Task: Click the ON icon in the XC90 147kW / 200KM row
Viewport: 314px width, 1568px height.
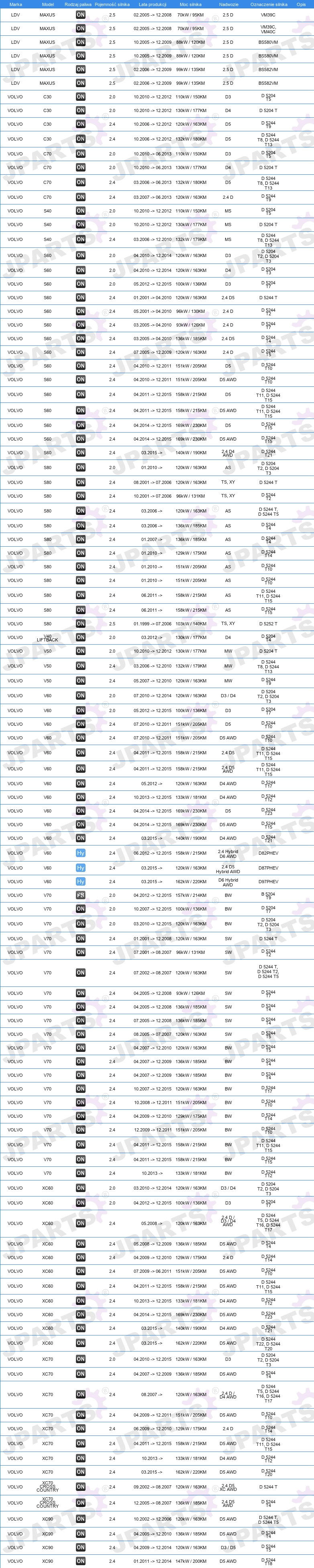Action: (x=80, y=1561)
